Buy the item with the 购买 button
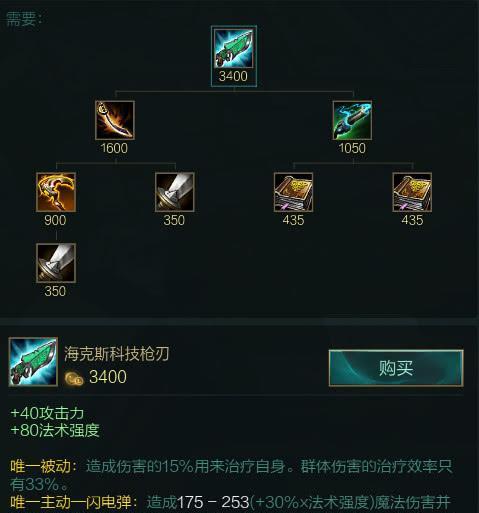The image size is (479, 513). (x=396, y=368)
